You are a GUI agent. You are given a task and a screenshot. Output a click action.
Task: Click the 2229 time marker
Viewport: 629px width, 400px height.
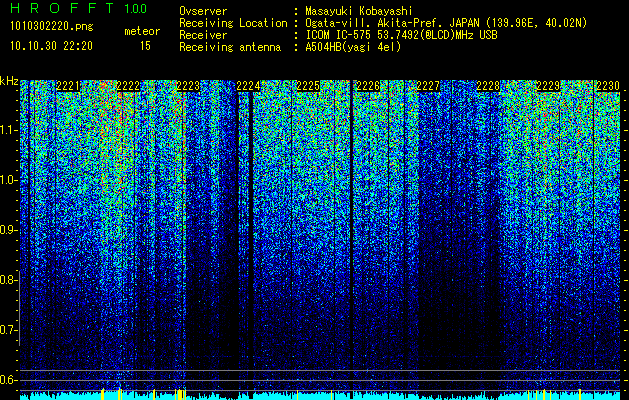click(548, 86)
